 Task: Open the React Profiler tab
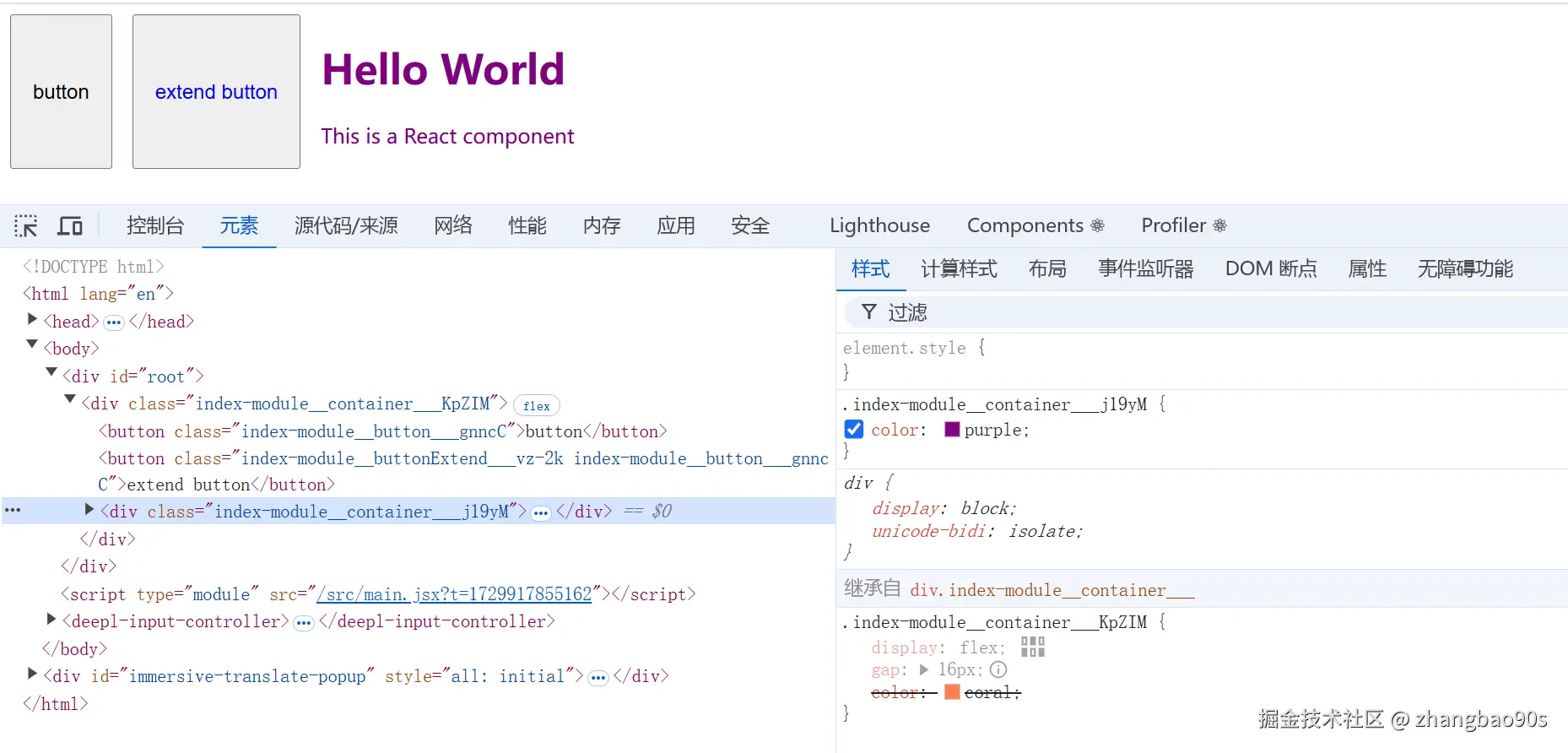(1184, 225)
